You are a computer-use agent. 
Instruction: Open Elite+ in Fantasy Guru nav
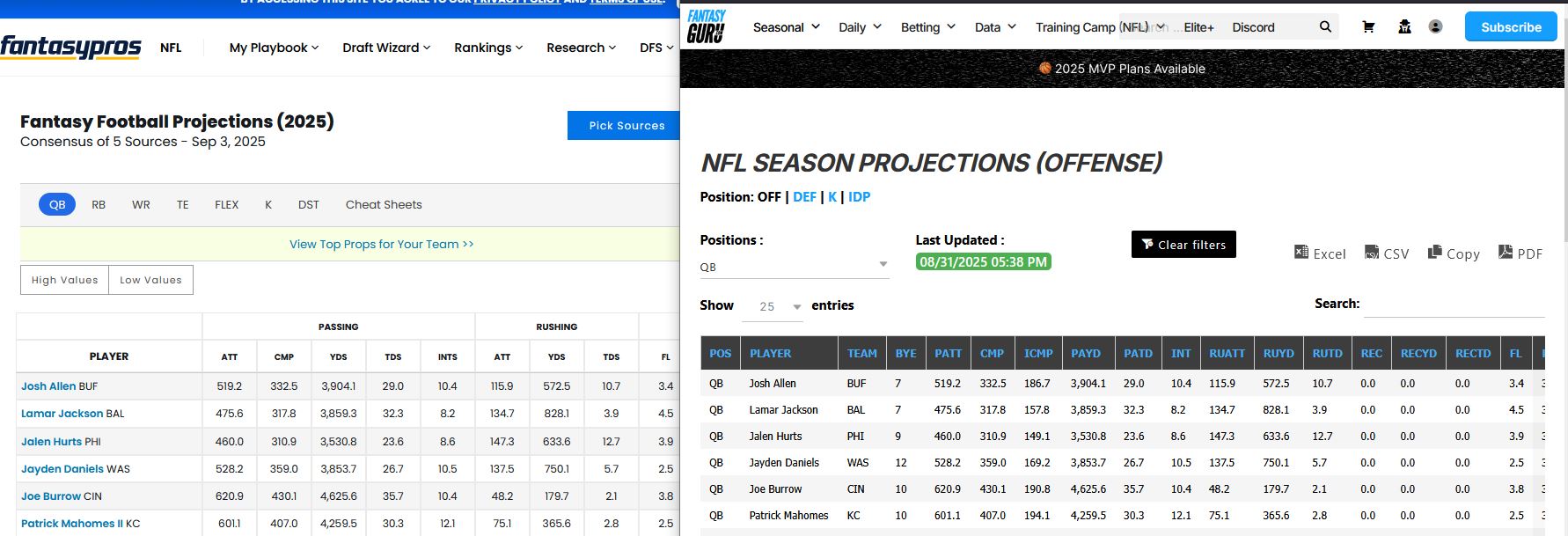coord(1198,27)
